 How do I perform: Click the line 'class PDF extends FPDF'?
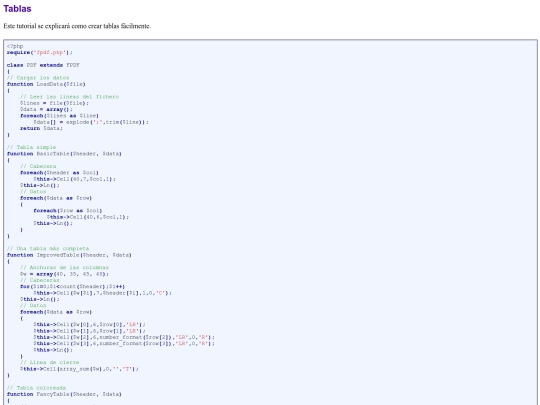[43, 65]
